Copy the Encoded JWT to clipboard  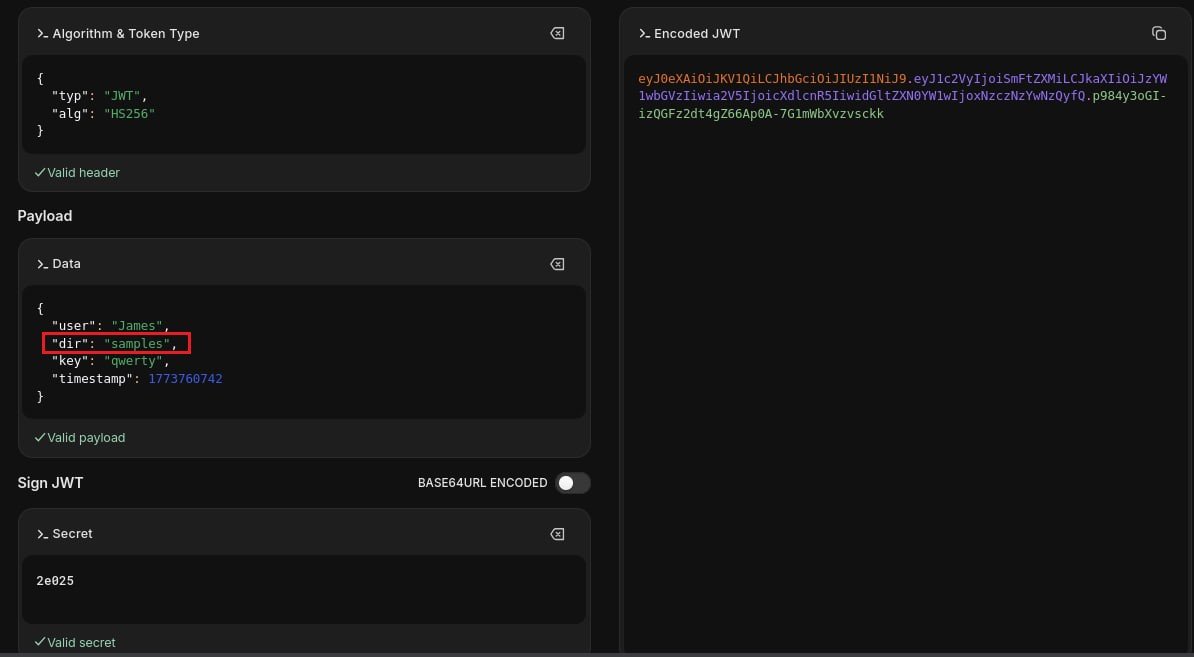[x=1158, y=34]
